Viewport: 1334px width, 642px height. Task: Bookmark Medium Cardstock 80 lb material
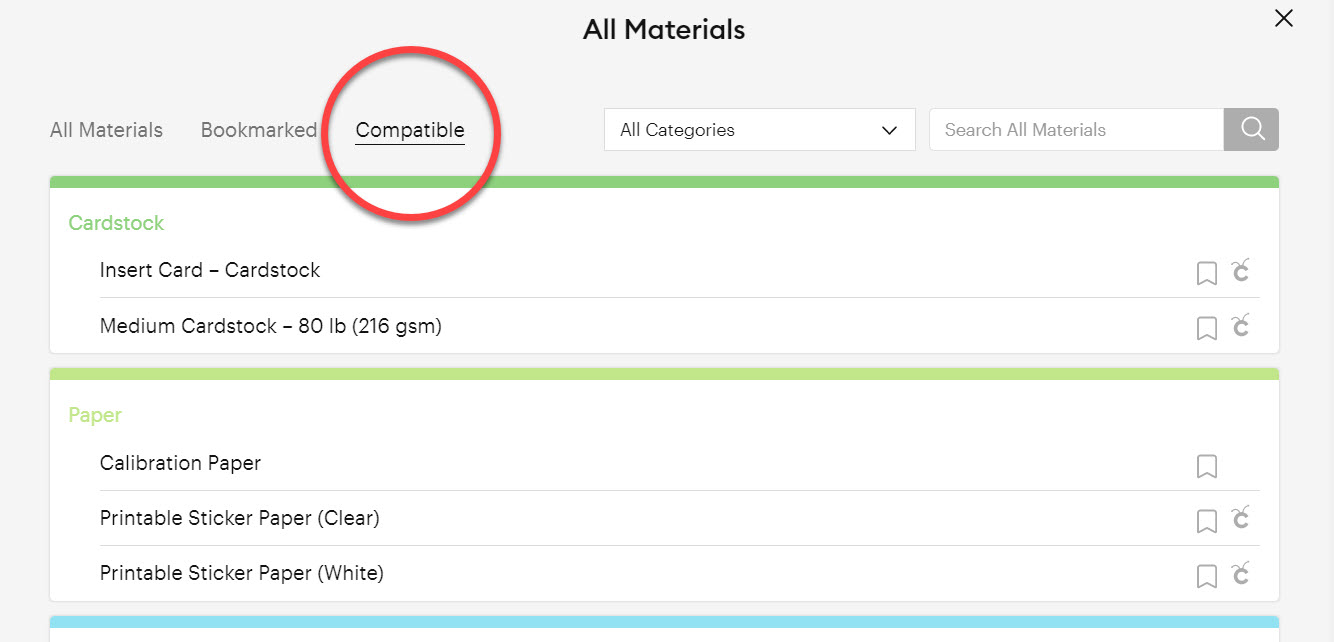point(1207,328)
